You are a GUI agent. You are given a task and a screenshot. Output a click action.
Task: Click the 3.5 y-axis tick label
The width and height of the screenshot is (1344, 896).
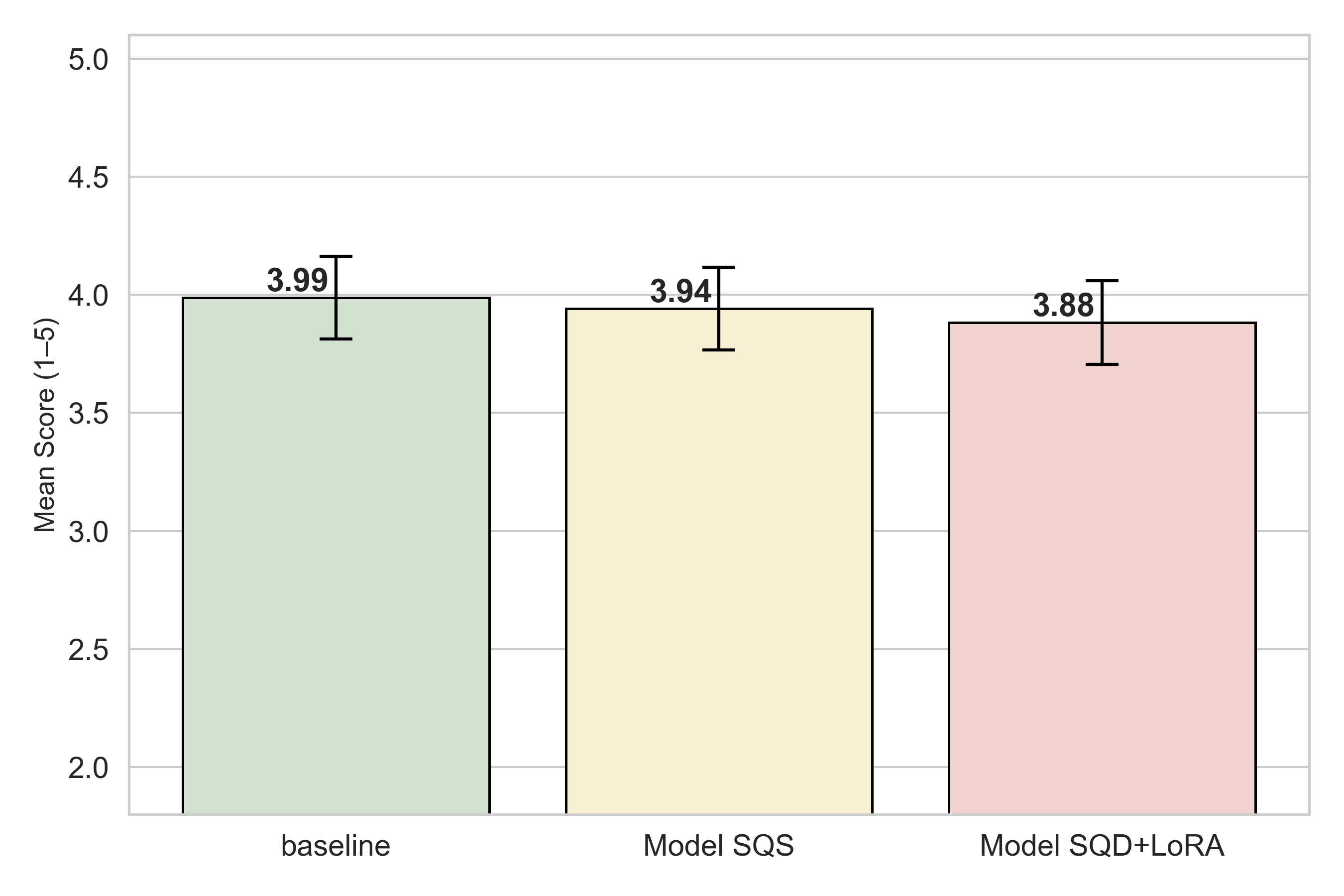click(88, 414)
